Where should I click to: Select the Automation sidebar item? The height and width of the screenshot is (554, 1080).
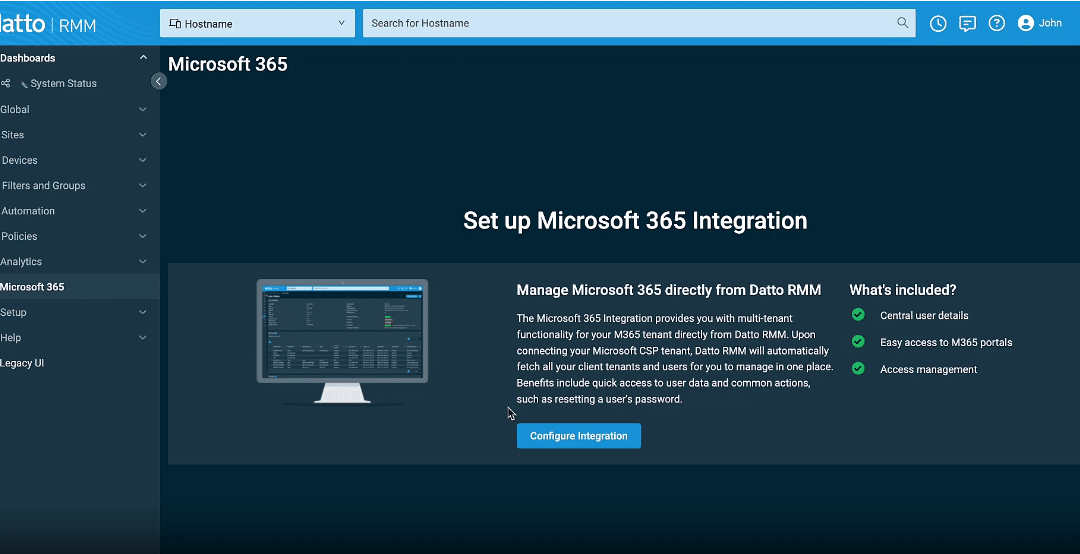tap(28, 211)
